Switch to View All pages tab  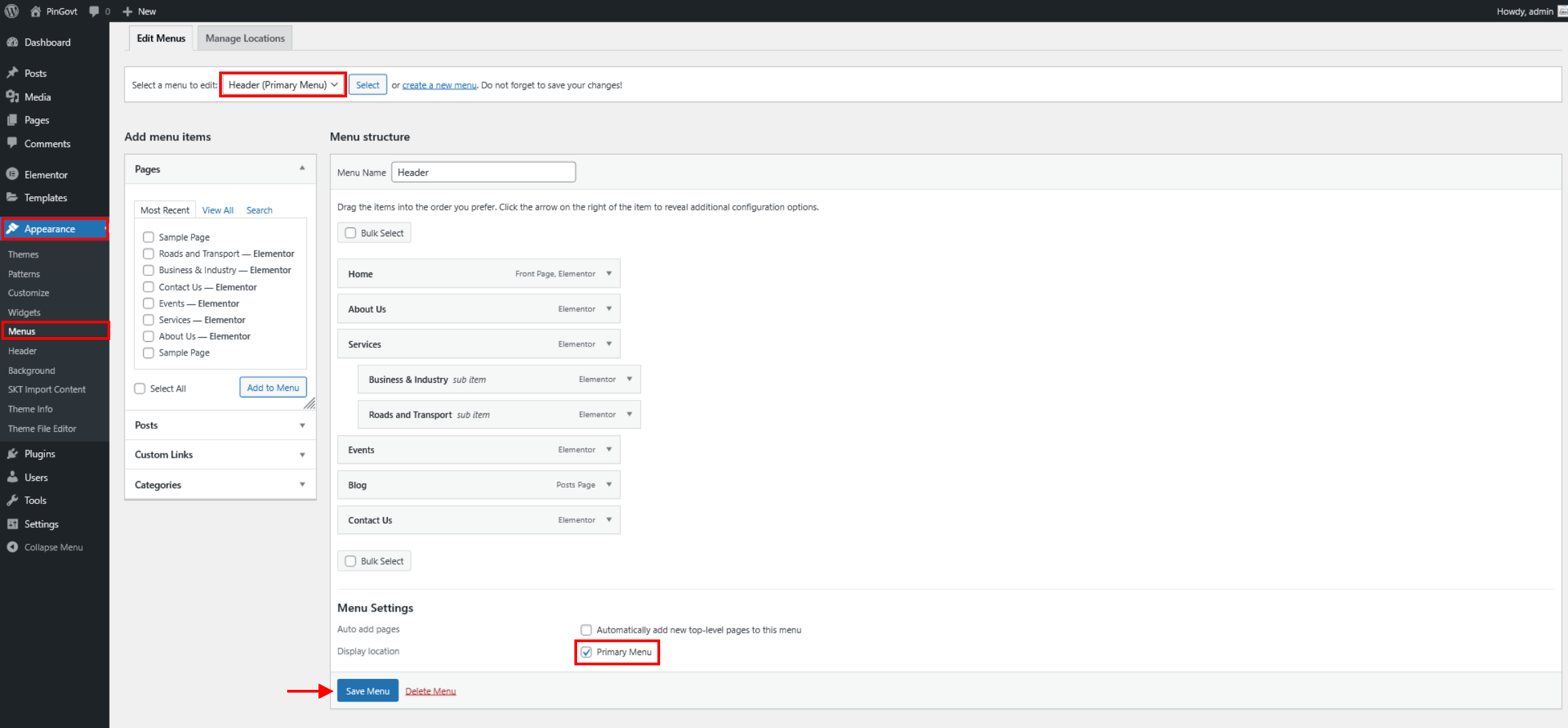pyautogui.click(x=218, y=210)
